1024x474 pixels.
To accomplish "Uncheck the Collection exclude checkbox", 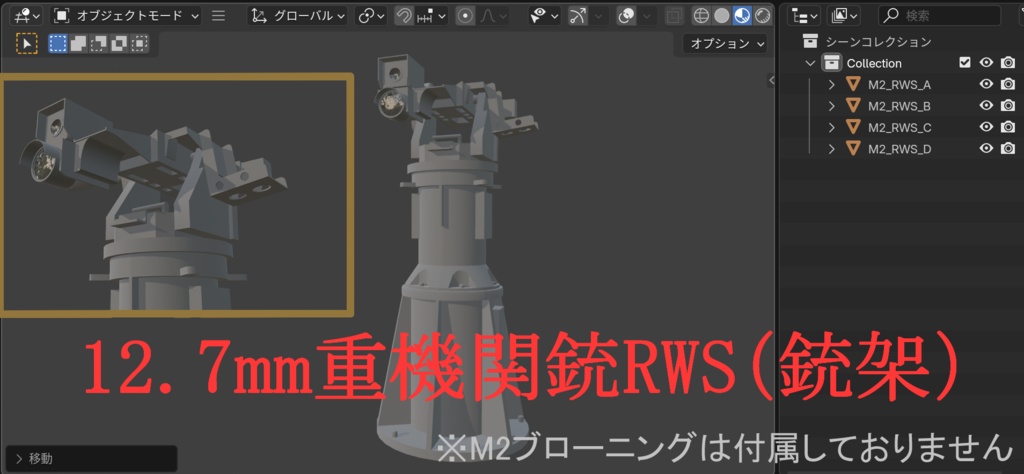I will [x=965, y=63].
